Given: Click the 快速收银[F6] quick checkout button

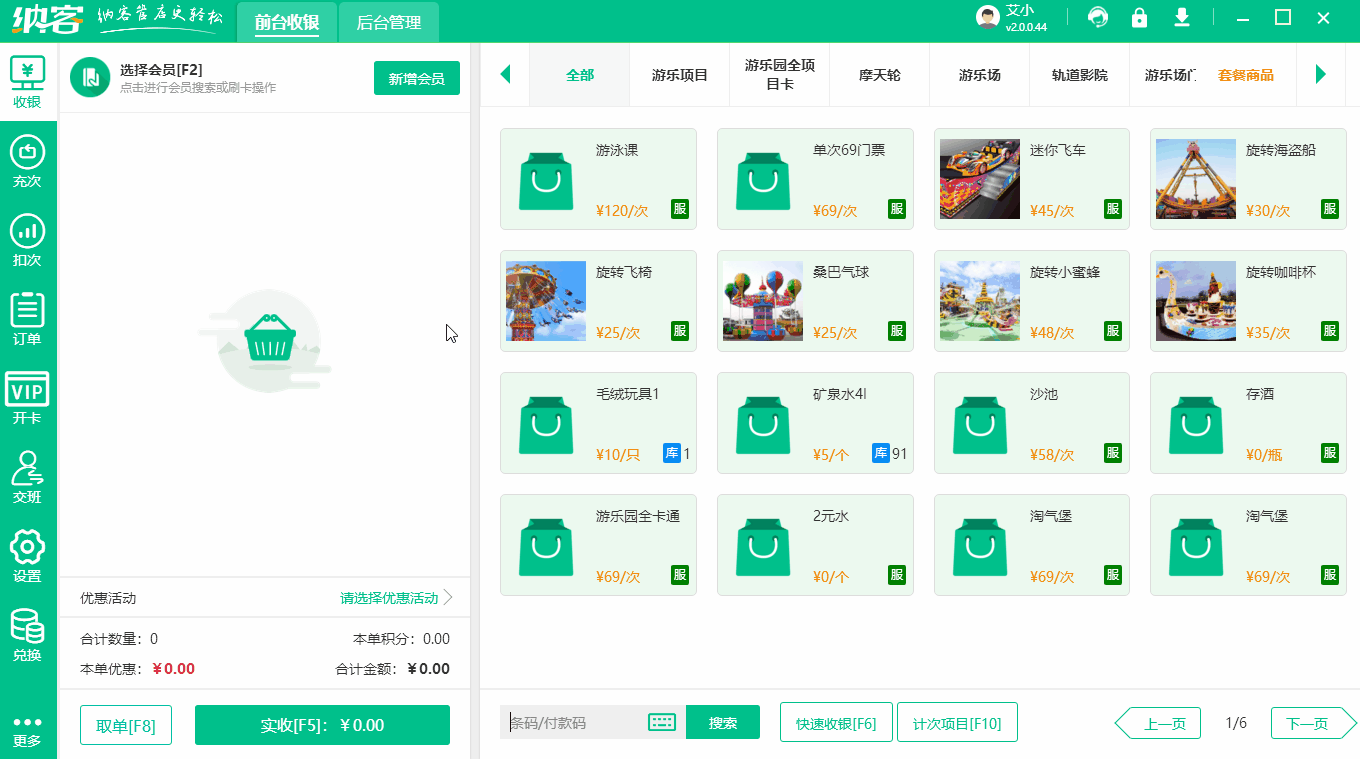Looking at the screenshot, I should pos(836,721).
